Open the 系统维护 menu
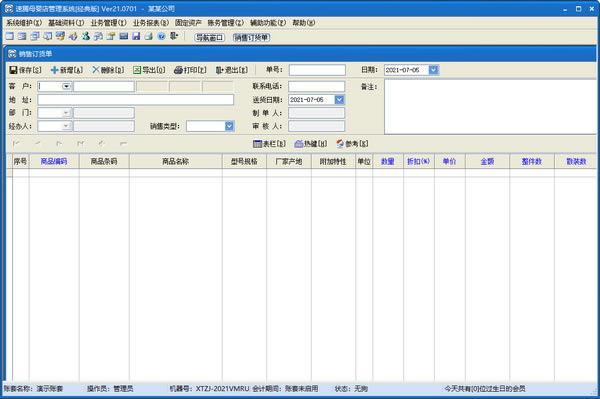The height and width of the screenshot is (399, 600). 24,23
